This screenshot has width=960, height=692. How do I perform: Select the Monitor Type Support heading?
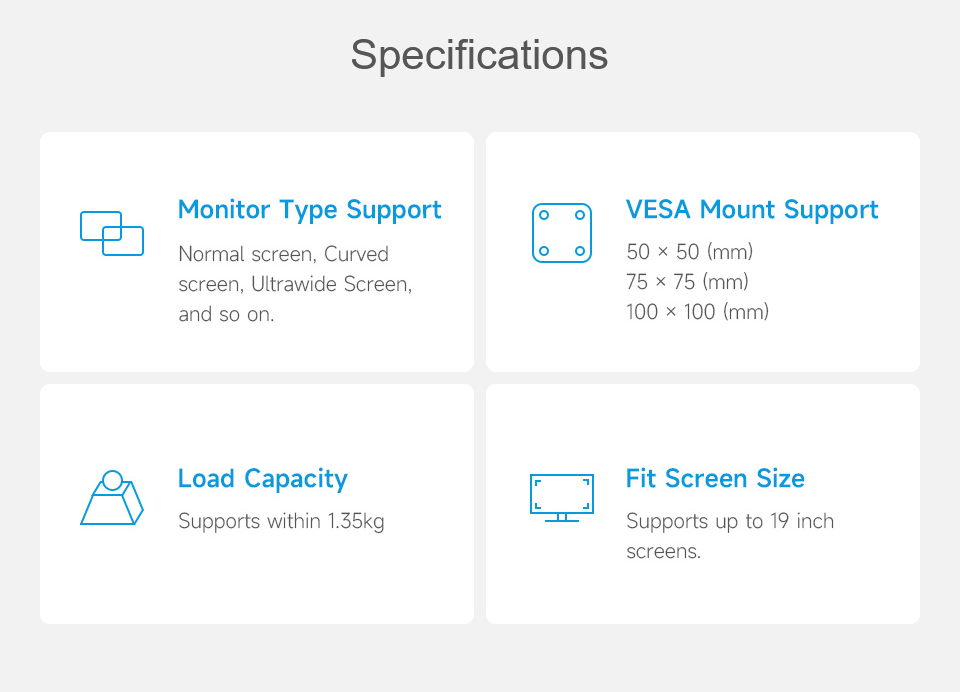click(309, 210)
